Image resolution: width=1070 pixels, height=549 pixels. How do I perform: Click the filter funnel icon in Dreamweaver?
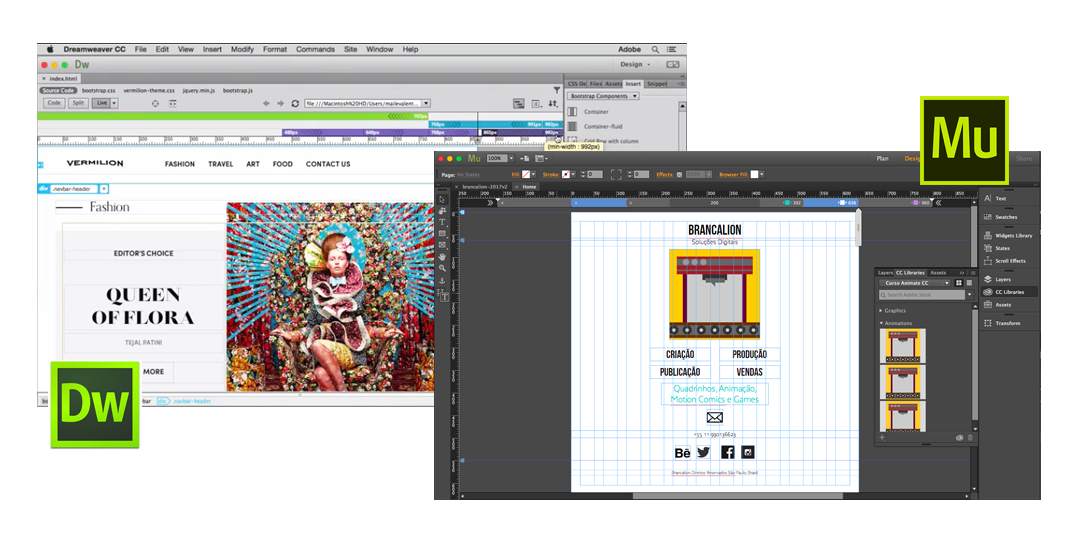point(557,90)
